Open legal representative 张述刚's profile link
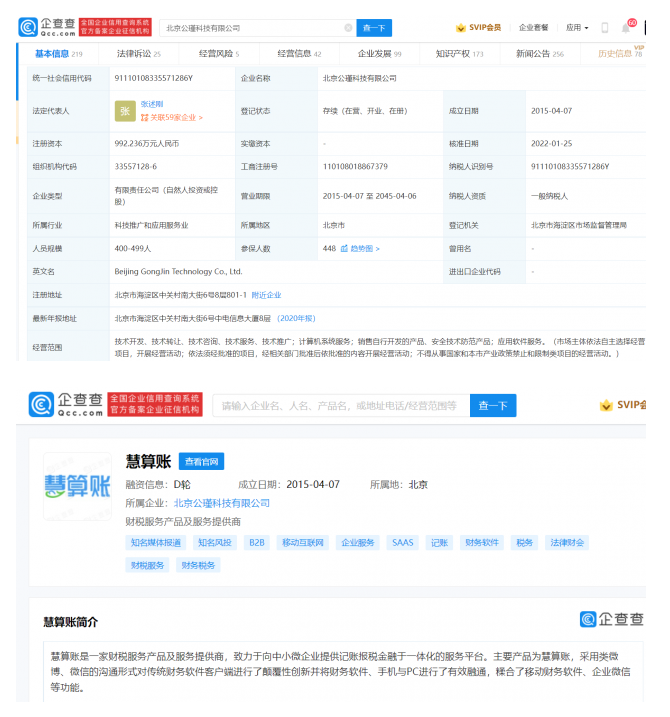Viewport: 670px width, 717px height. click(x=152, y=104)
